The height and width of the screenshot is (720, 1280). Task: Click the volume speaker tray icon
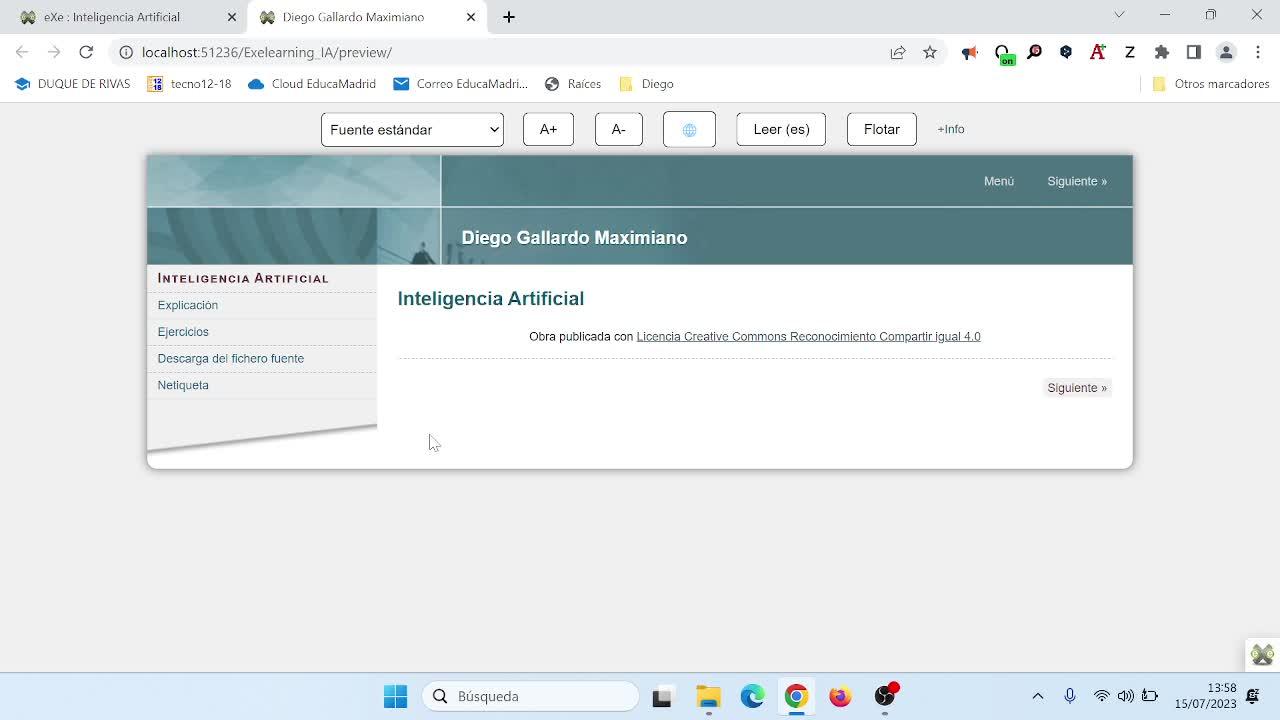[x=1125, y=696]
